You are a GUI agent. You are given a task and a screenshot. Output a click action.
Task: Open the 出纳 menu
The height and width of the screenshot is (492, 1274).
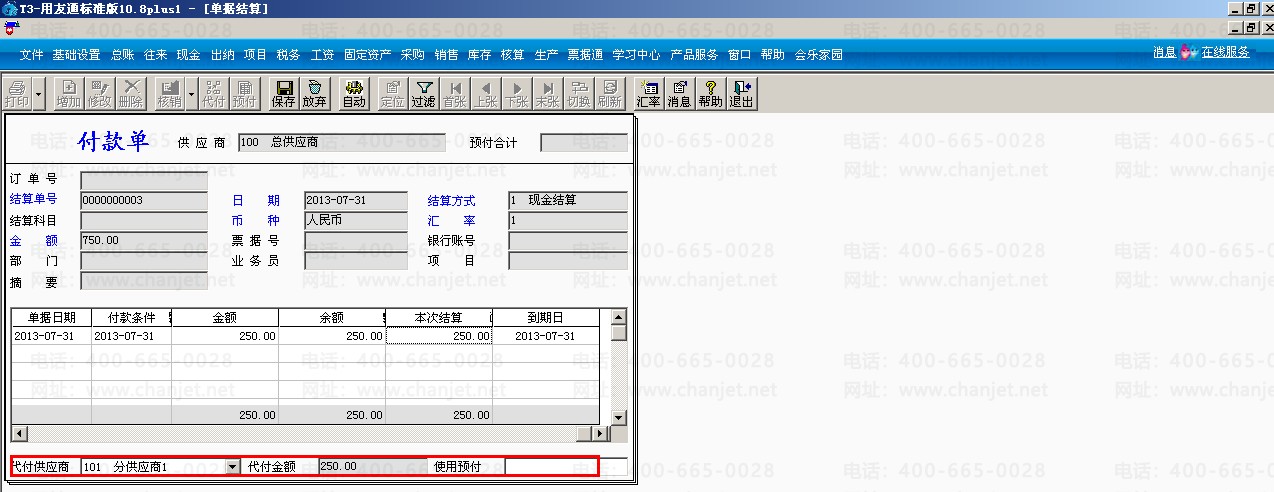pyautogui.click(x=222, y=55)
